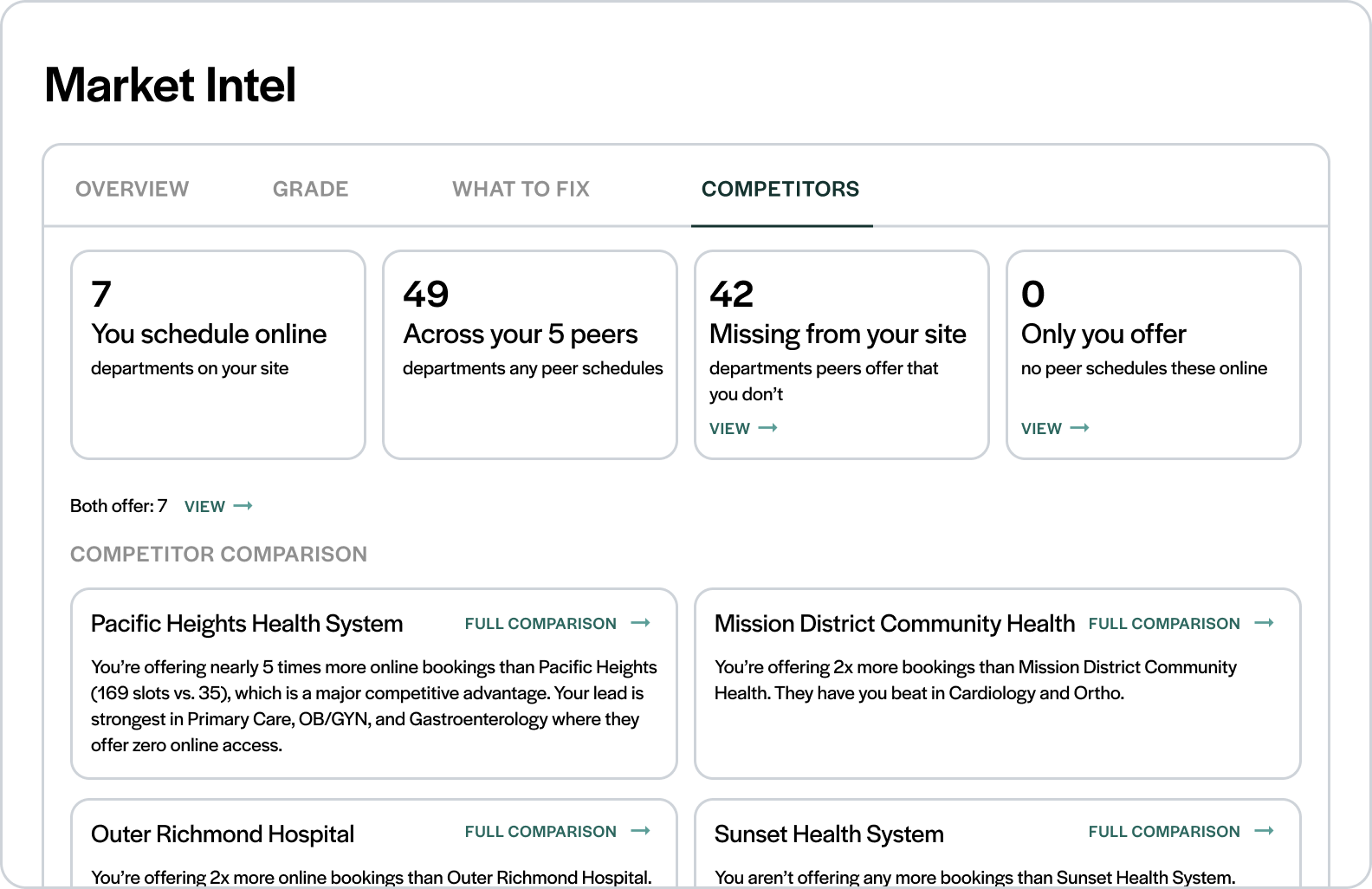1372x889 pixels.
Task: Click the "Sunset Health System" name
Action: coord(829,834)
